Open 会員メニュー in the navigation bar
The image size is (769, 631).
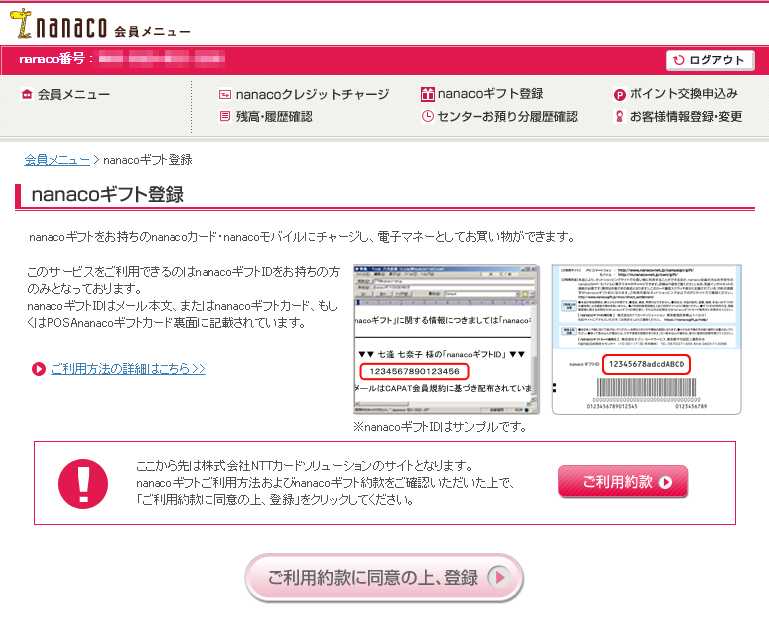74,94
